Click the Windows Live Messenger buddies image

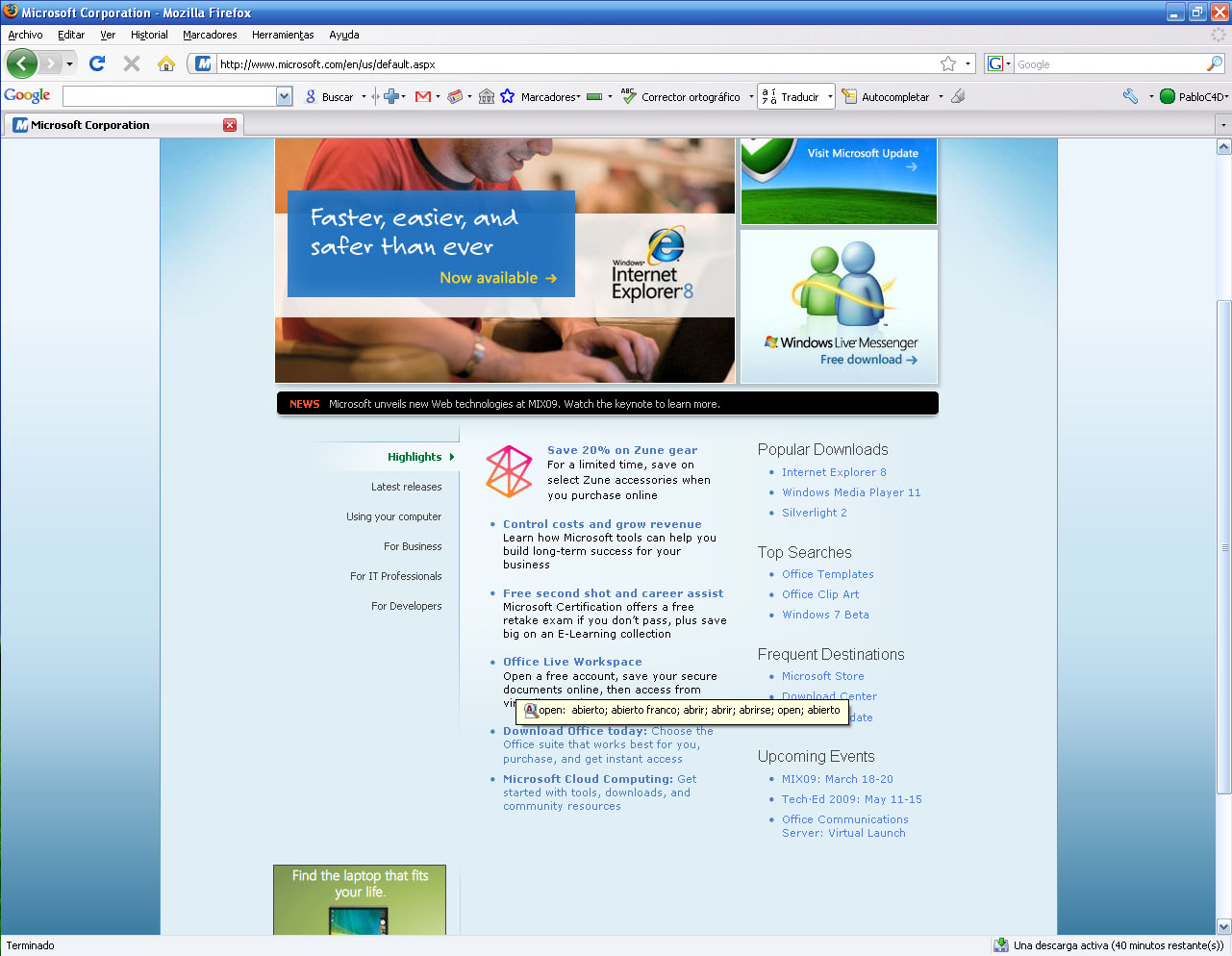[844, 285]
